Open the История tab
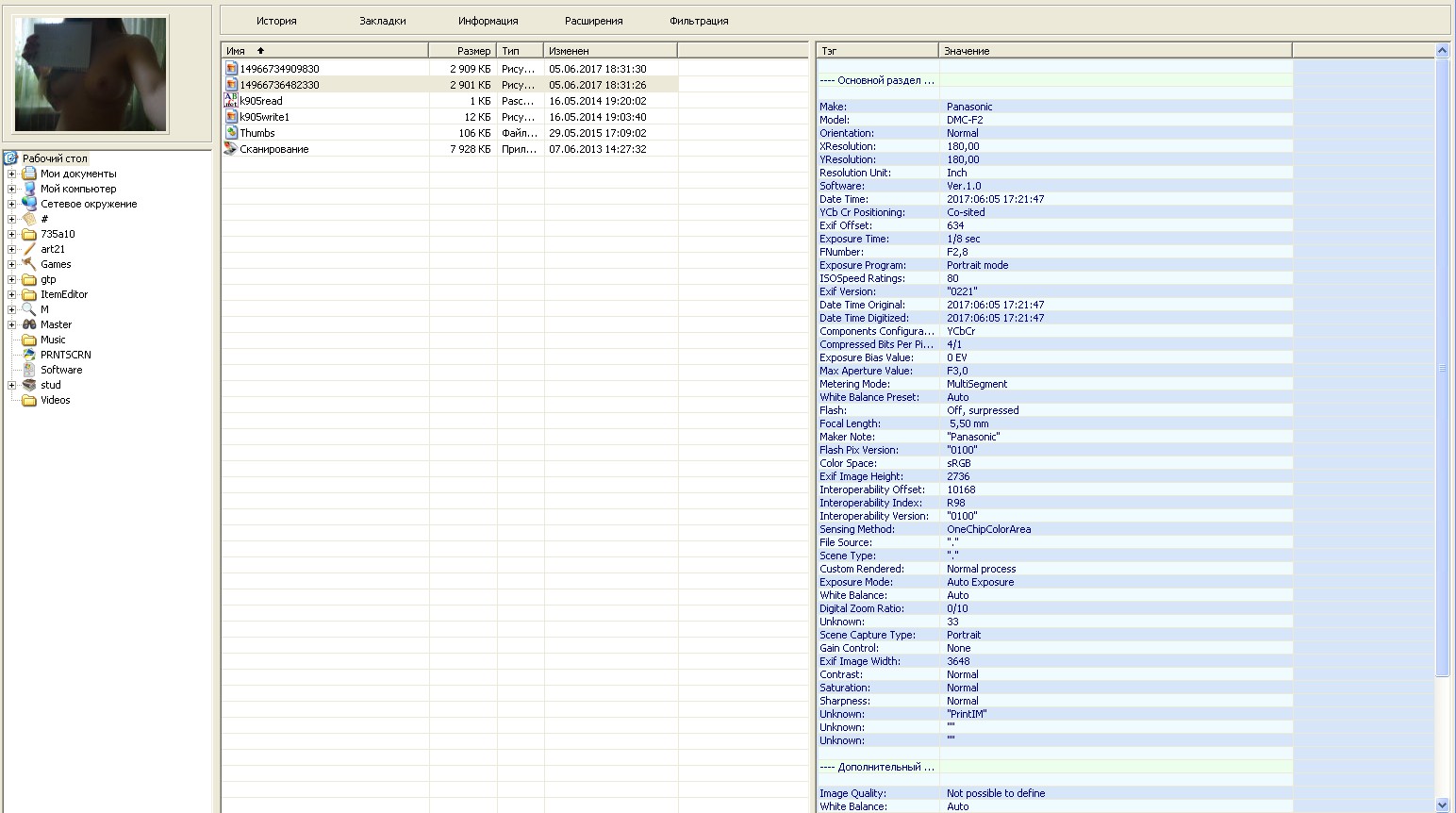The height and width of the screenshot is (813, 1456). point(276,21)
